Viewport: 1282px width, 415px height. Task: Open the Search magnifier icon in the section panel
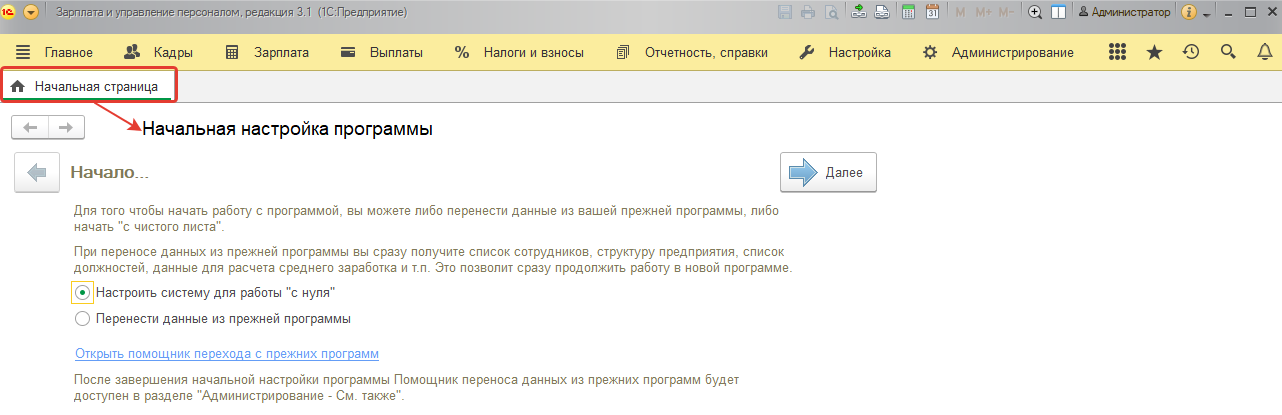[1228, 52]
